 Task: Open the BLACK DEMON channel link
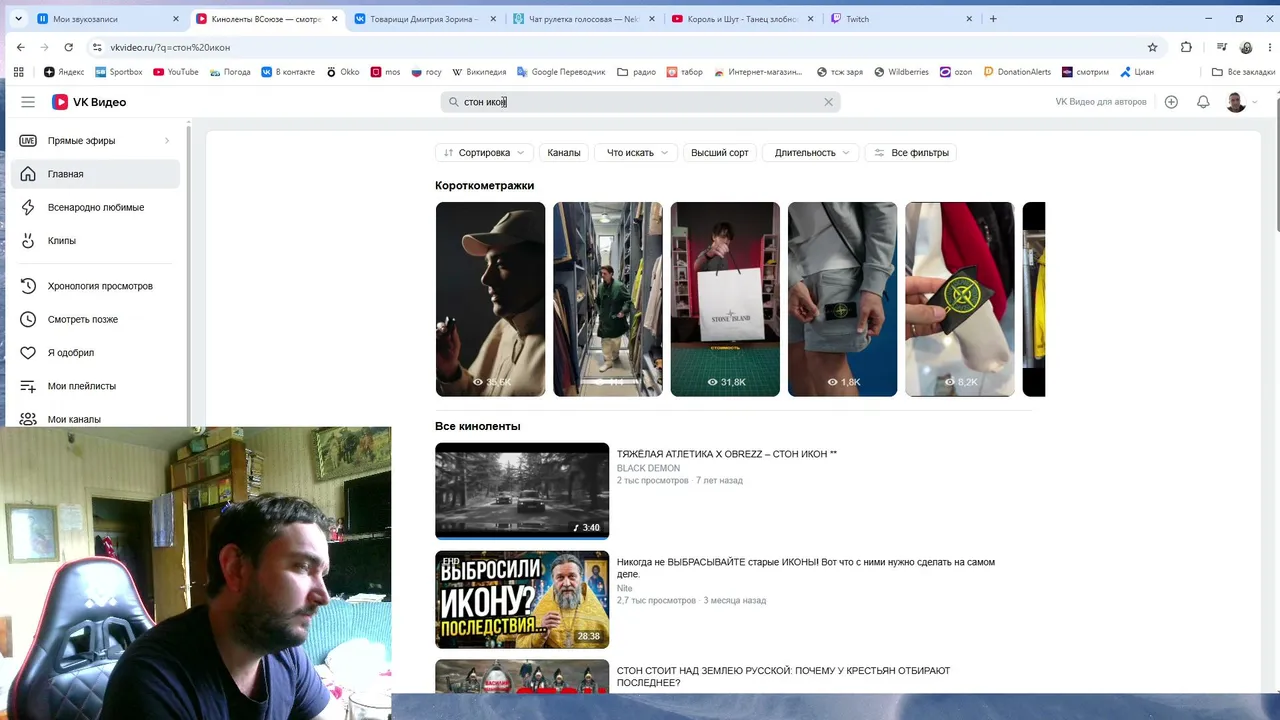[x=648, y=468]
